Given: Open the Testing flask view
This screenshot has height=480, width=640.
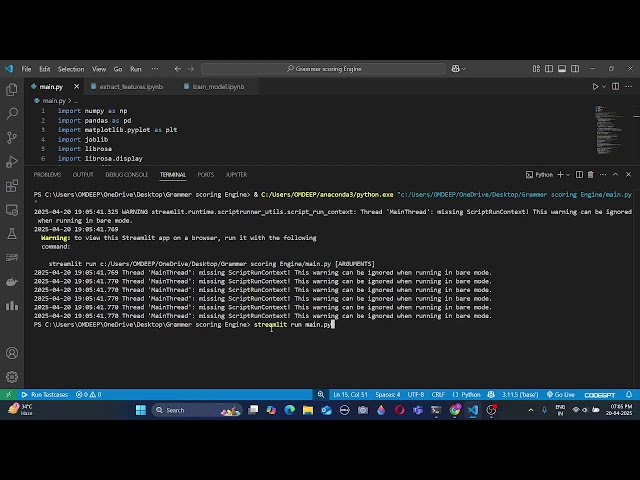Looking at the screenshot, I should tap(12, 234).
